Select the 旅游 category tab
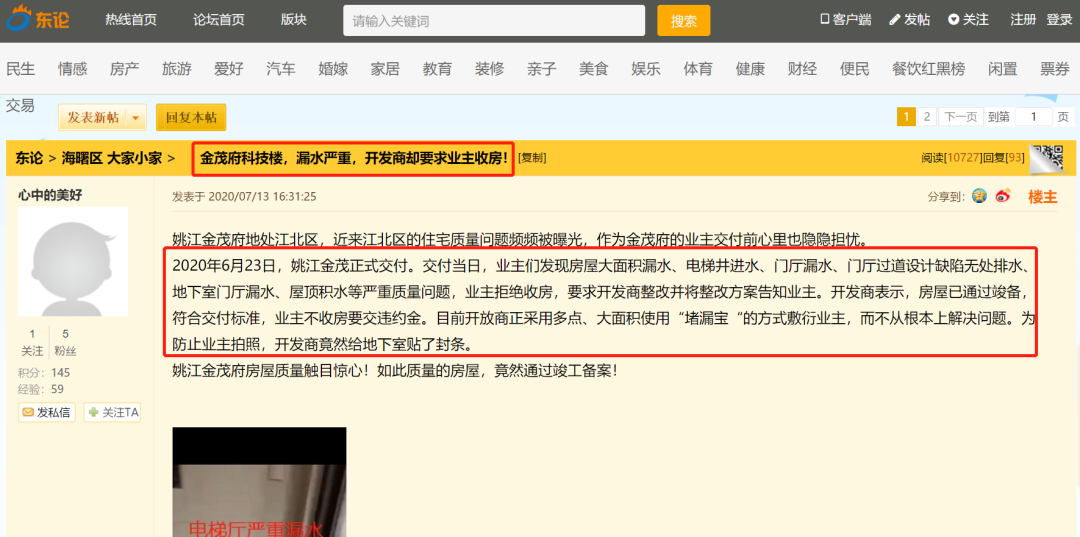This screenshot has height=537, width=1080. coord(177,69)
